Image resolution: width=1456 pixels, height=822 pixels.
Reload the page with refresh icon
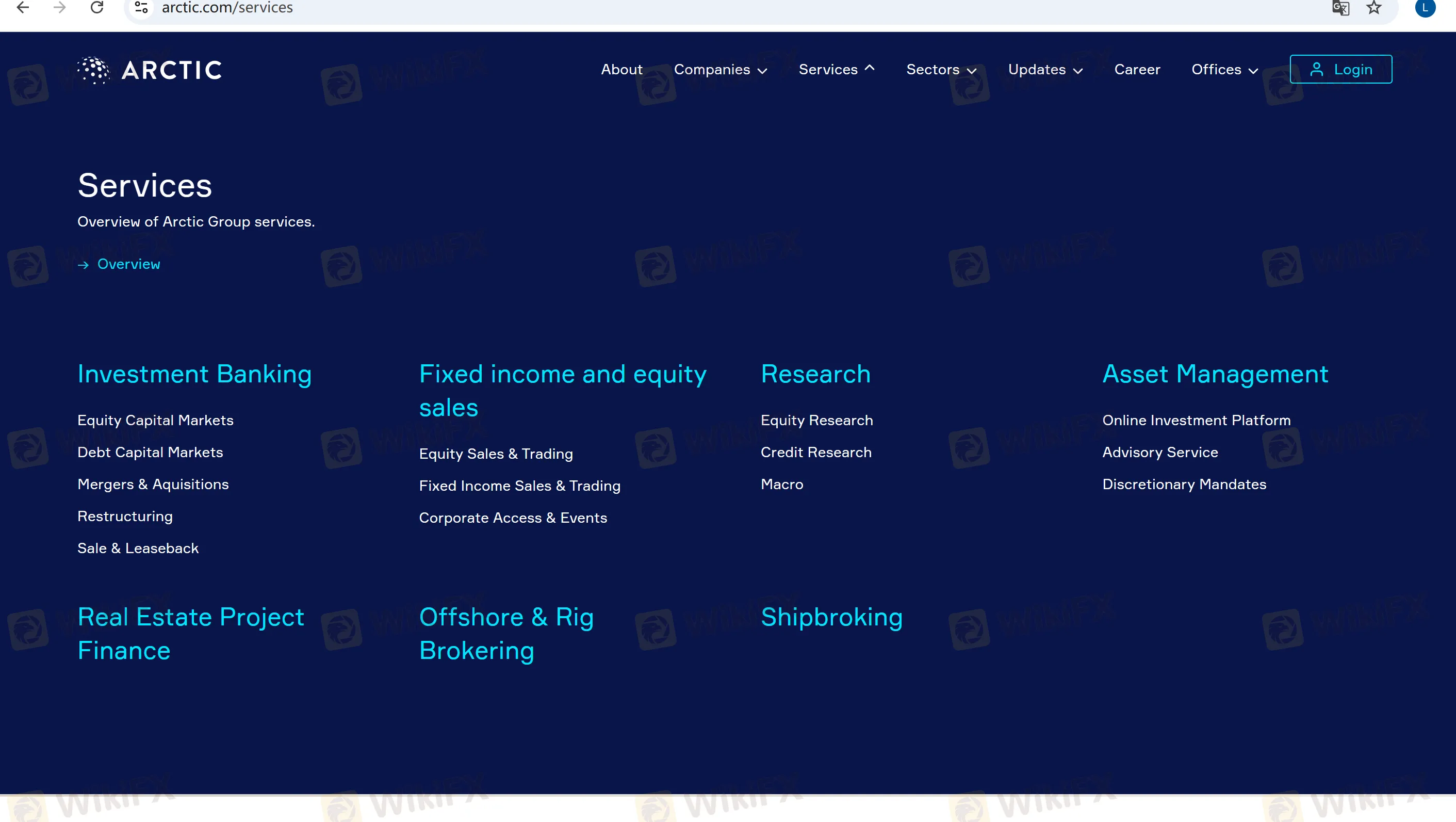97,7
